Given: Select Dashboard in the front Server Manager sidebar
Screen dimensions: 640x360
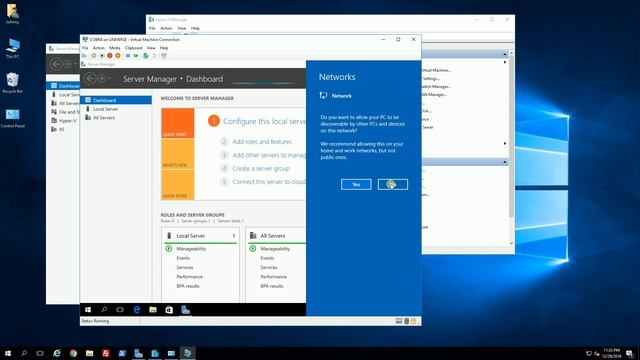Looking at the screenshot, I should pos(116,100).
